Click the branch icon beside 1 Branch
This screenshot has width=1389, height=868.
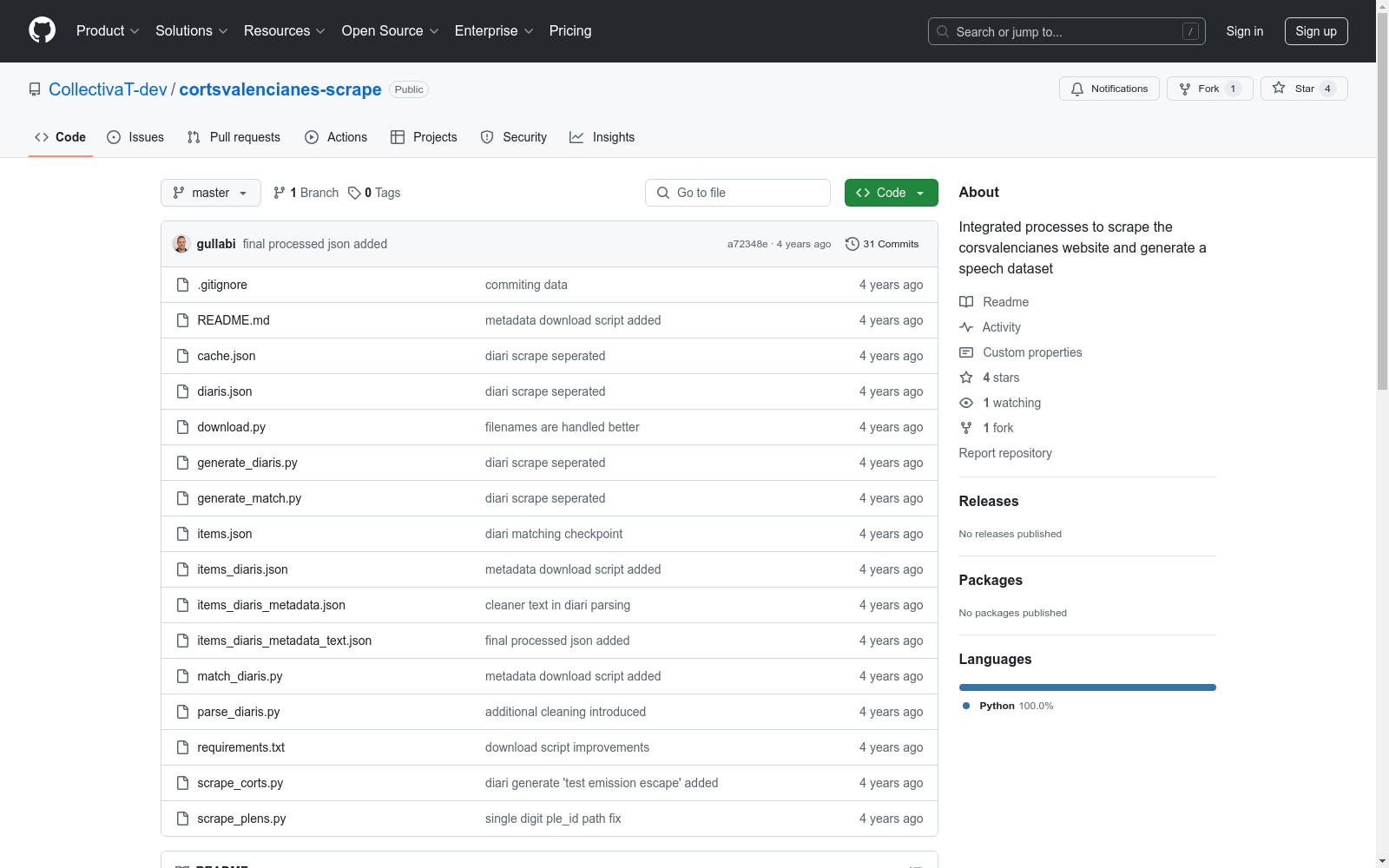[280, 193]
